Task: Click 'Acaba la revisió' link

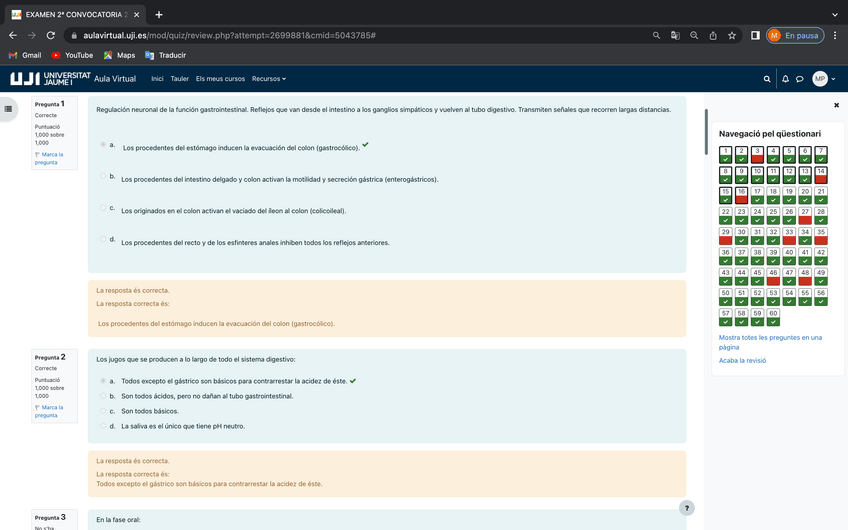Action: 742,360
